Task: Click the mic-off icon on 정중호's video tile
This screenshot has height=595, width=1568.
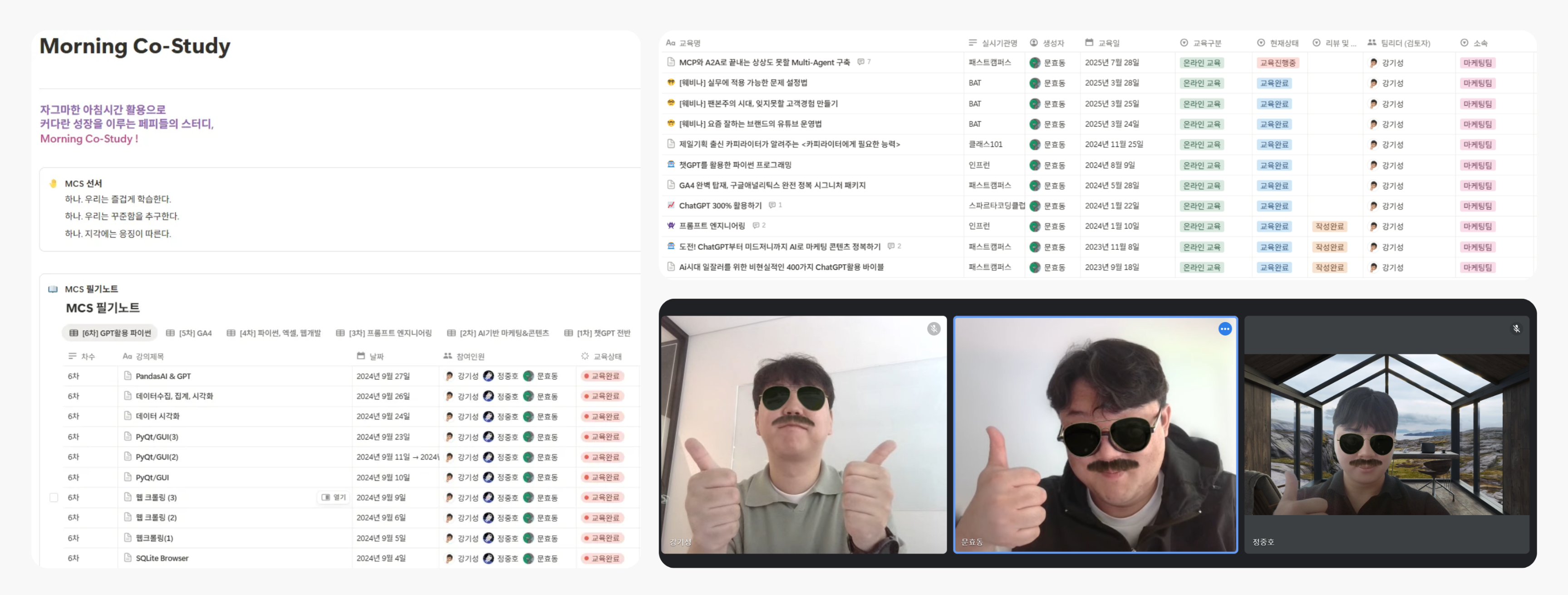Action: coord(1516,329)
